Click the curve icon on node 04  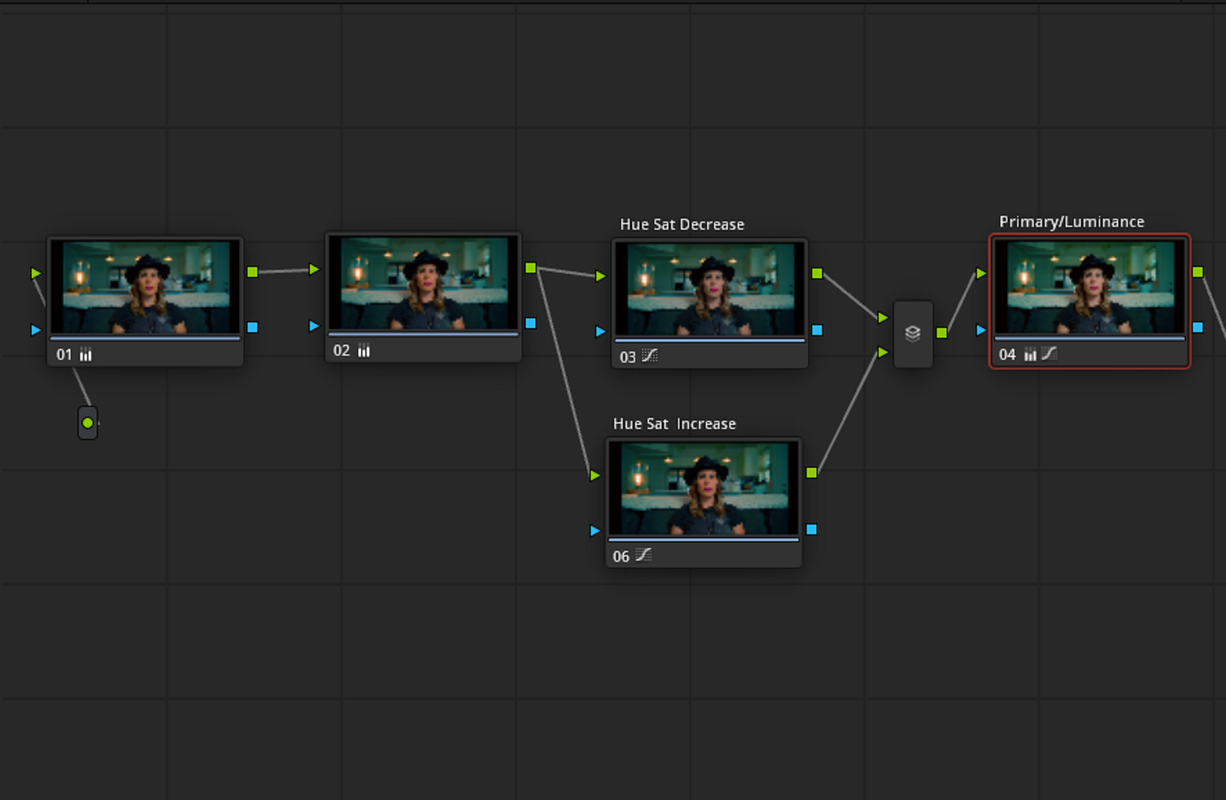pos(1049,354)
